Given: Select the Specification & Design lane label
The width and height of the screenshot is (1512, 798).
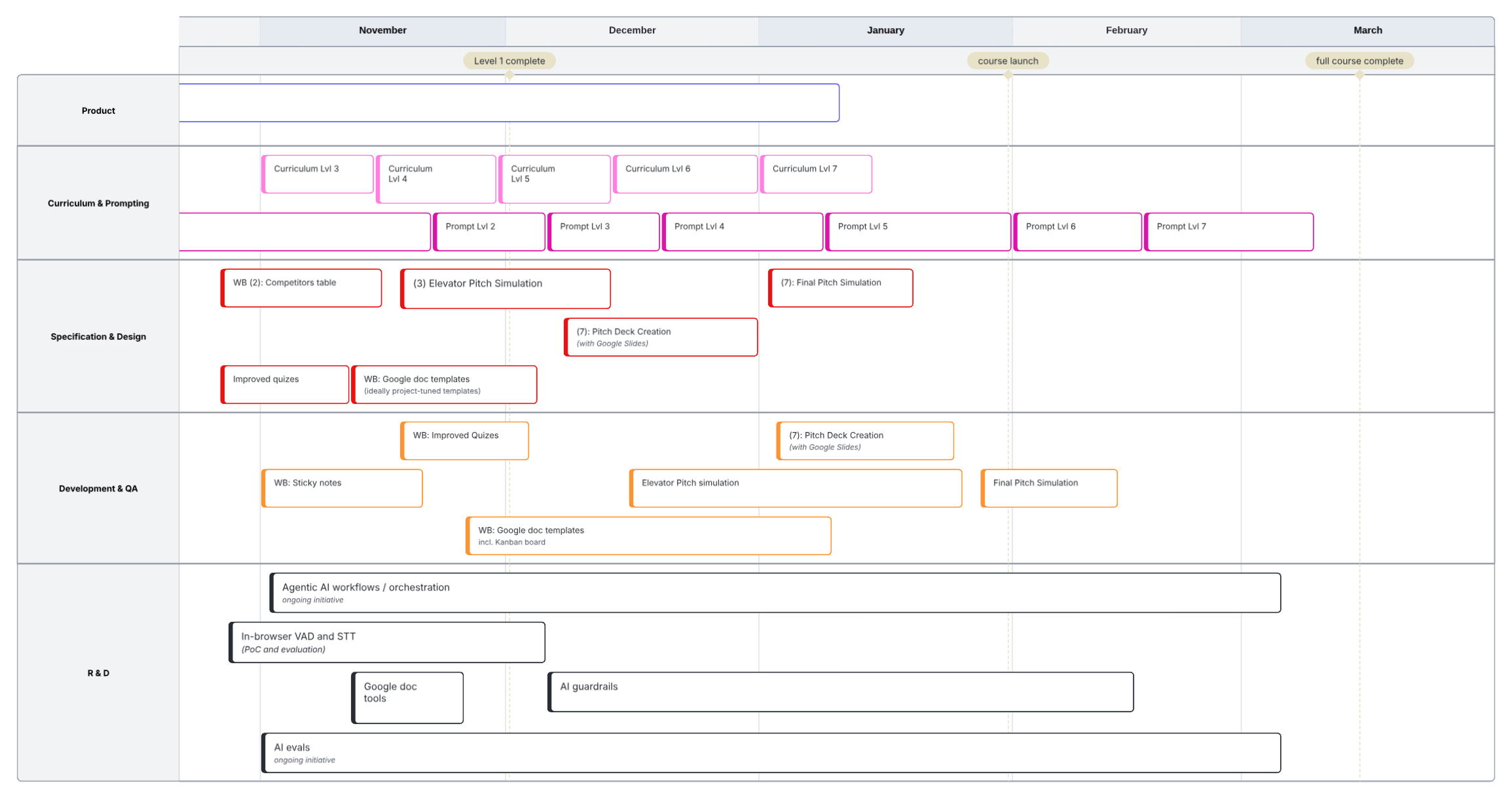Looking at the screenshot, I should (98, 336).
